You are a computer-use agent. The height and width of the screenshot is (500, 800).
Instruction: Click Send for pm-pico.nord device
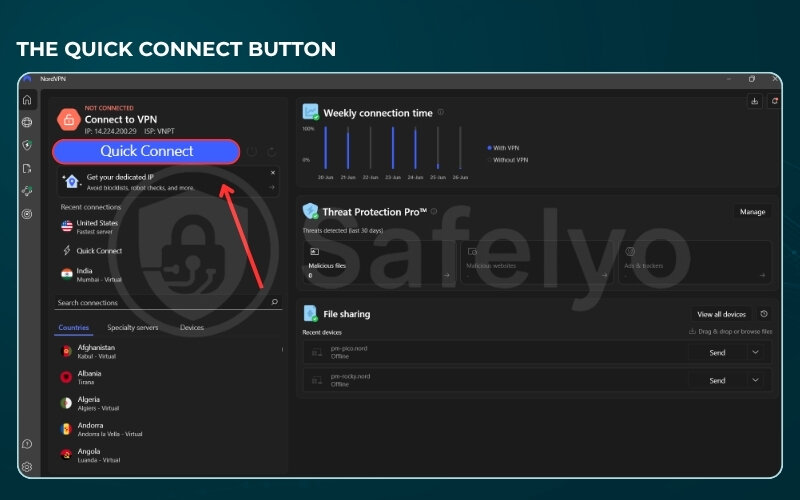[x=717, y=353]
